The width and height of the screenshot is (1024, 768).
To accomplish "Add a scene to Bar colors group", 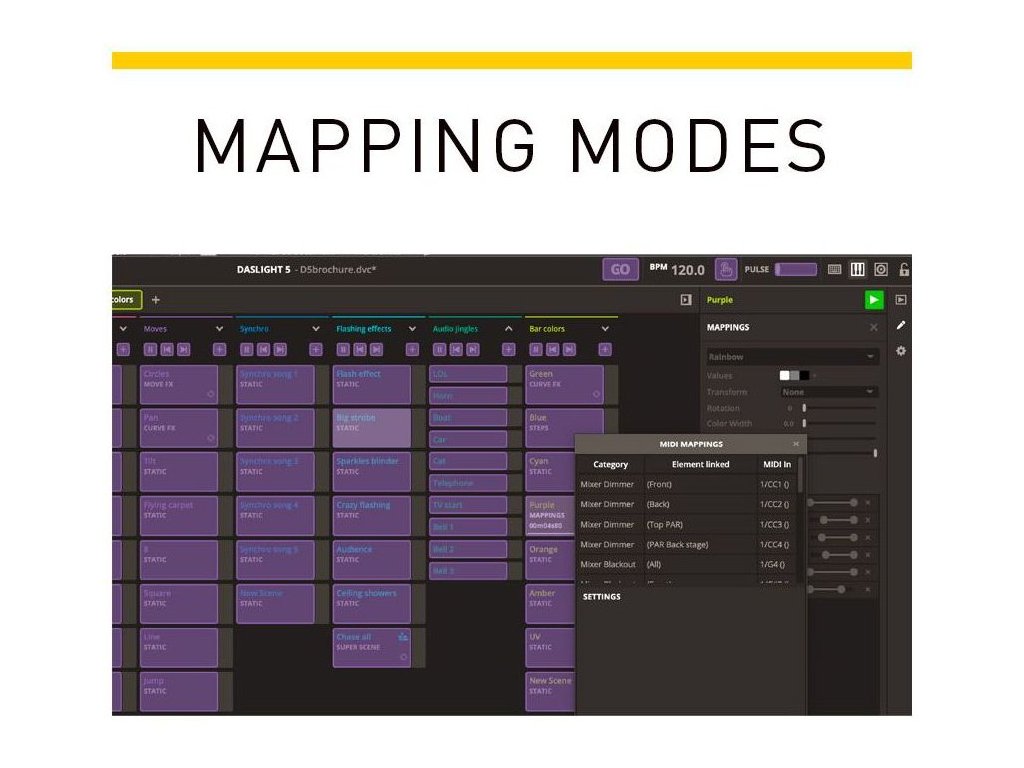I will (x=605, y=349).
